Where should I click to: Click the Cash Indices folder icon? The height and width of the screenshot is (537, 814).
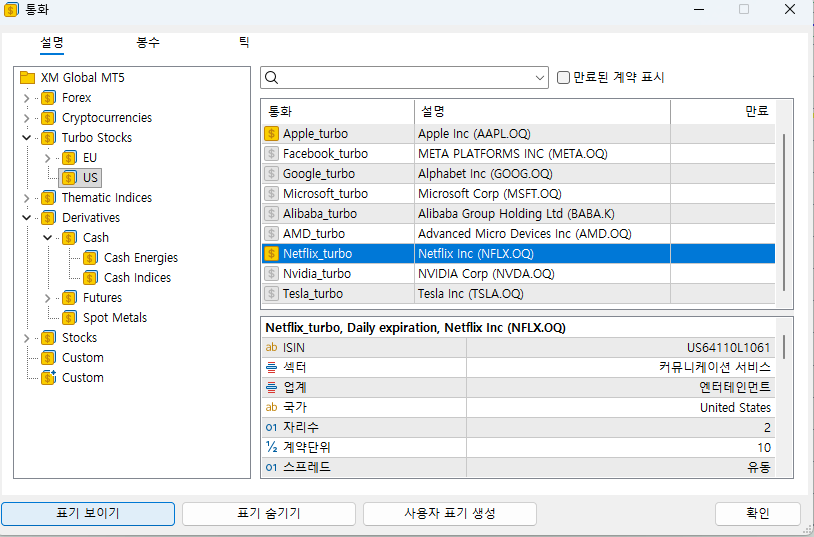pyautogui.click(x=90, y=278)
